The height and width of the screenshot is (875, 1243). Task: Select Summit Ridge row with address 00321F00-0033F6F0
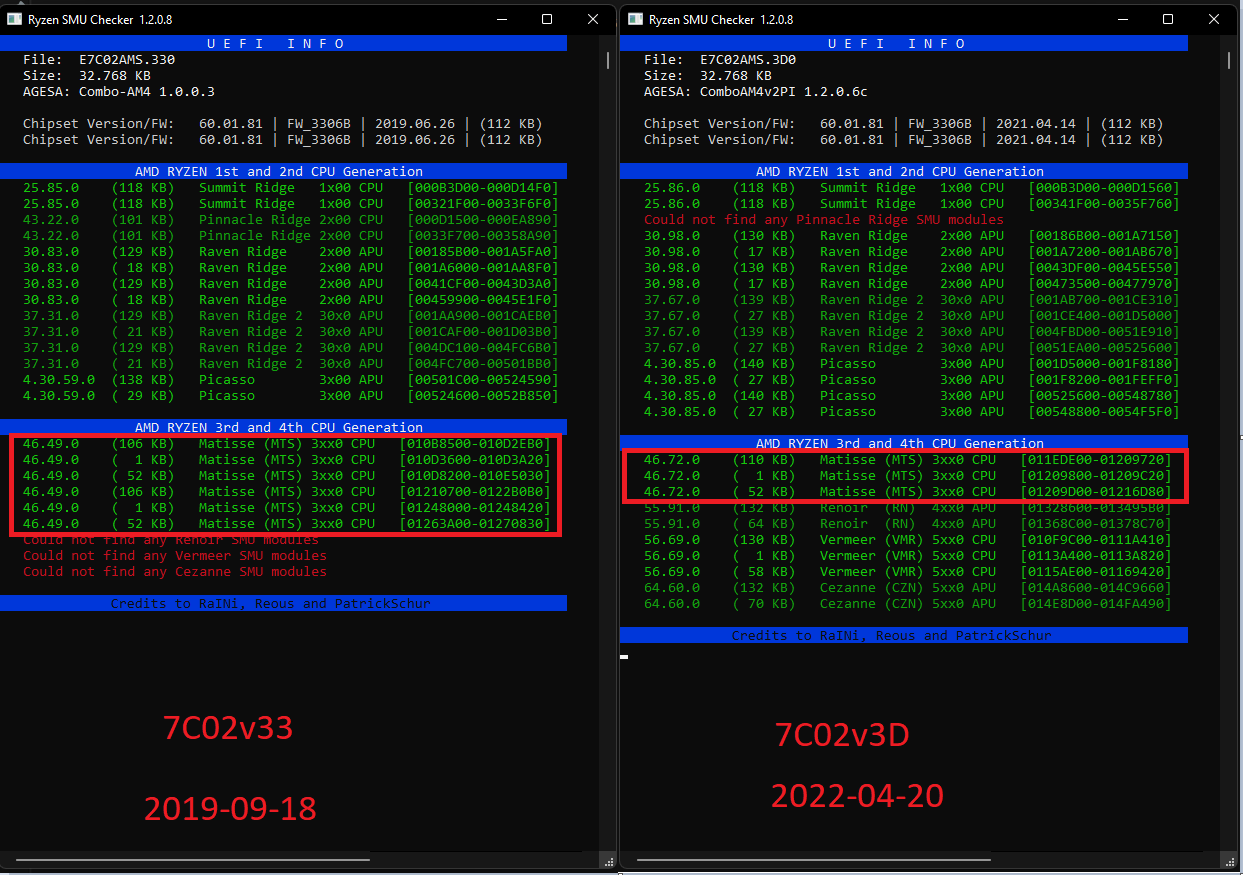(x=291, y=204)
